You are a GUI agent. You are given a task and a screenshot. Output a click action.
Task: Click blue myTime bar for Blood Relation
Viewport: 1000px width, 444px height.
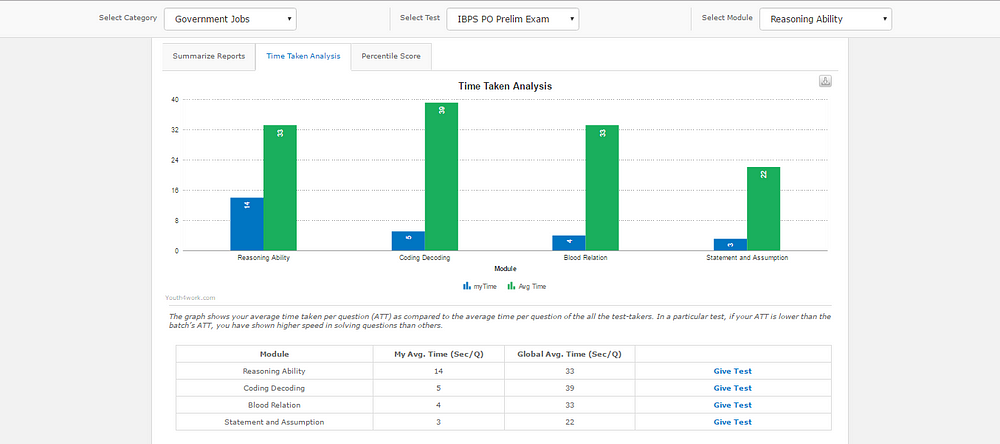point(569,243)
